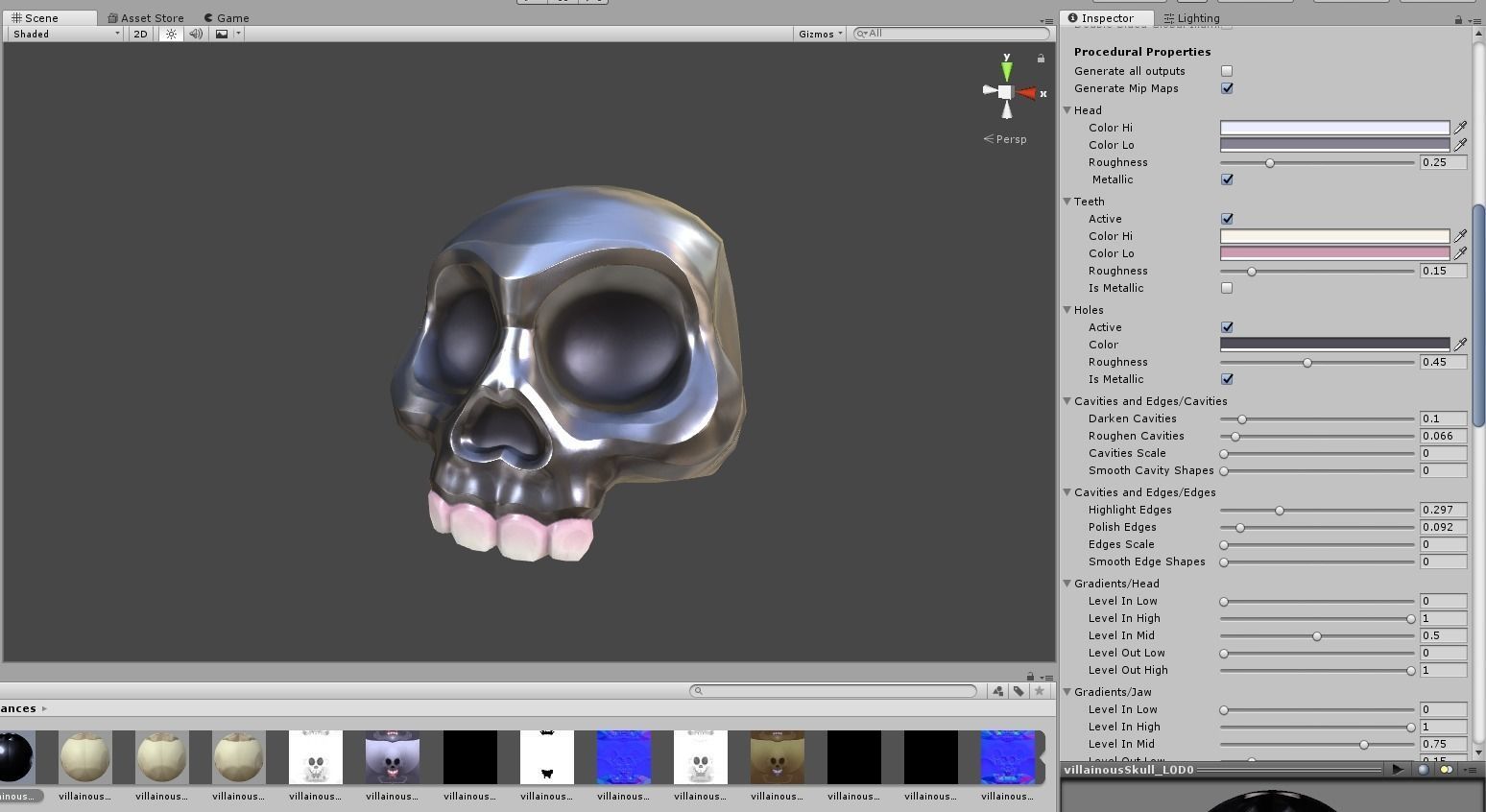Pick Head Color Lo with eyedropper
The image size is (1486, 812).
click(x=1460, y=145)
